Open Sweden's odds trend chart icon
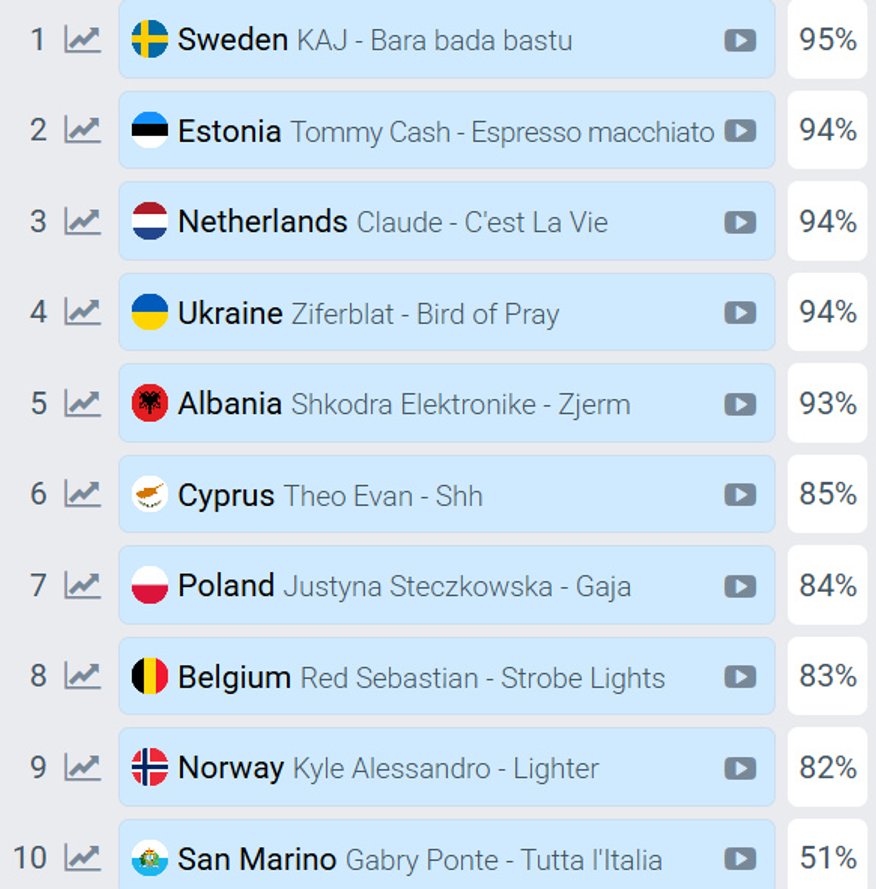This screenshot has width=876, height=889. point(82,40)
